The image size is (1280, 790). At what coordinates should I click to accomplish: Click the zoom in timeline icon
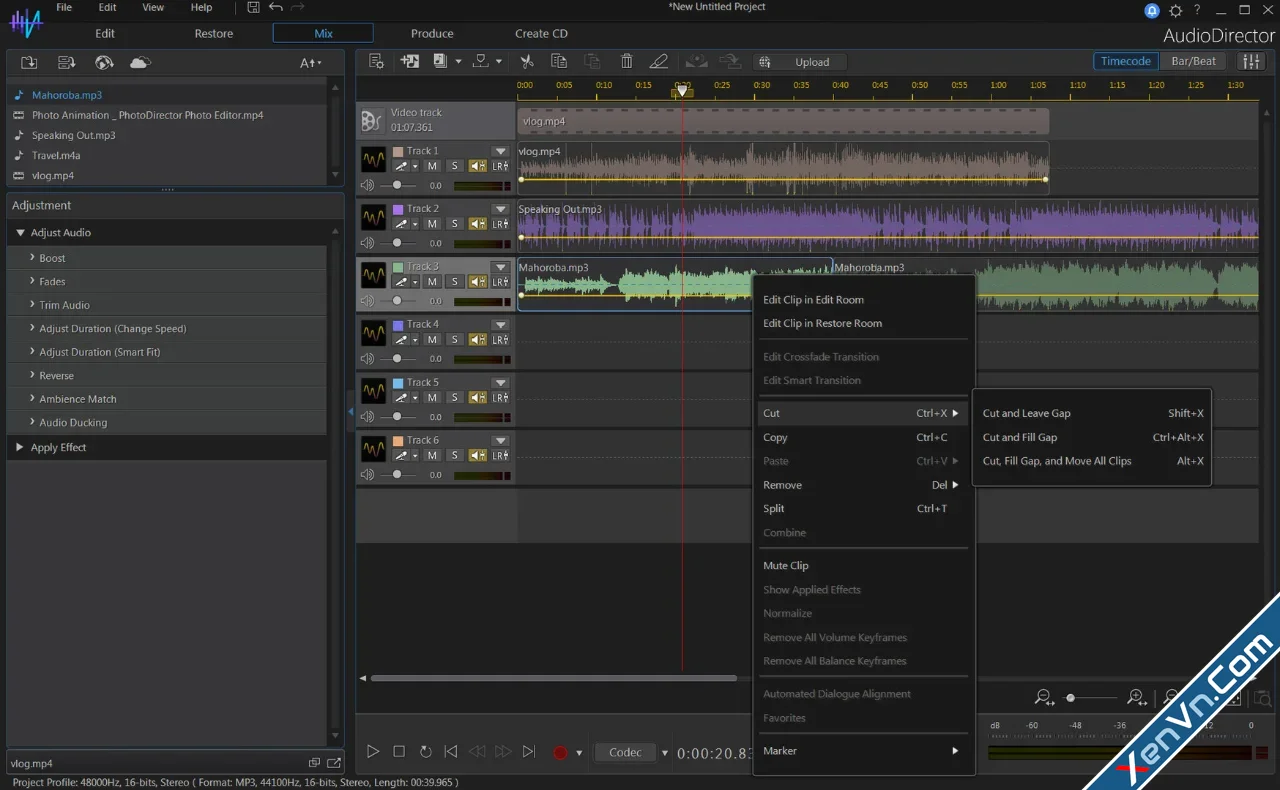[x=1137, y=698]
